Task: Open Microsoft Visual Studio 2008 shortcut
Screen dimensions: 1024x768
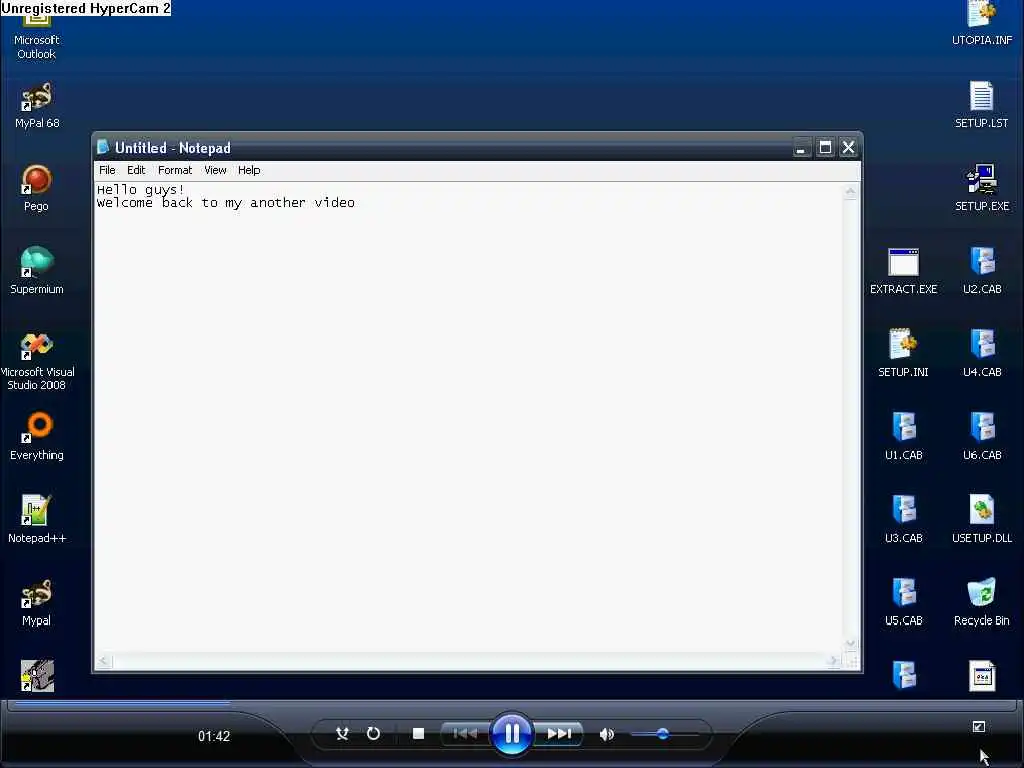Action: tap(37, 361)
